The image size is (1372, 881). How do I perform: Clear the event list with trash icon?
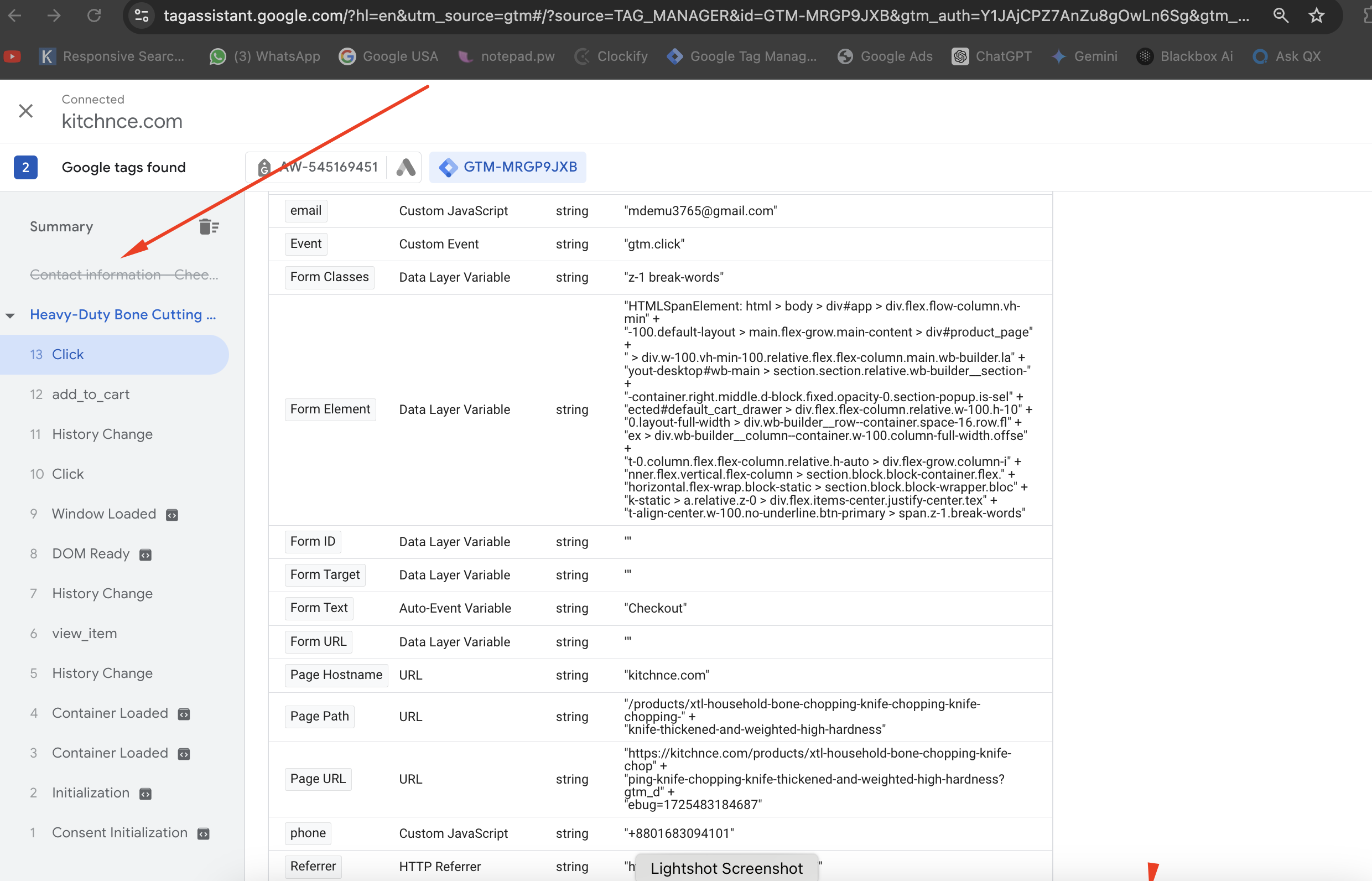209,226
